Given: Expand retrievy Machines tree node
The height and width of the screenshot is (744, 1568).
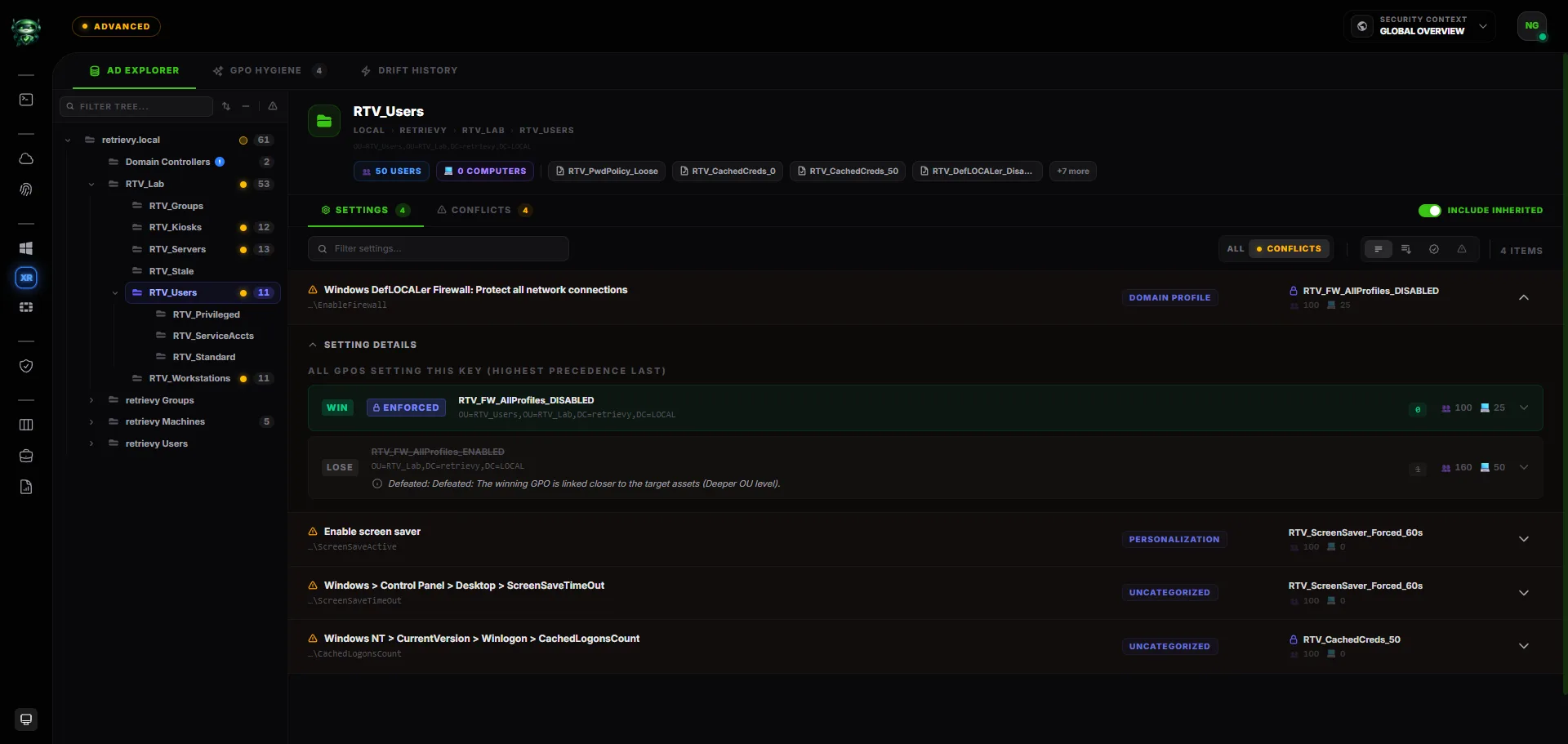Looking at the screenshot, I should coord(91,422).
